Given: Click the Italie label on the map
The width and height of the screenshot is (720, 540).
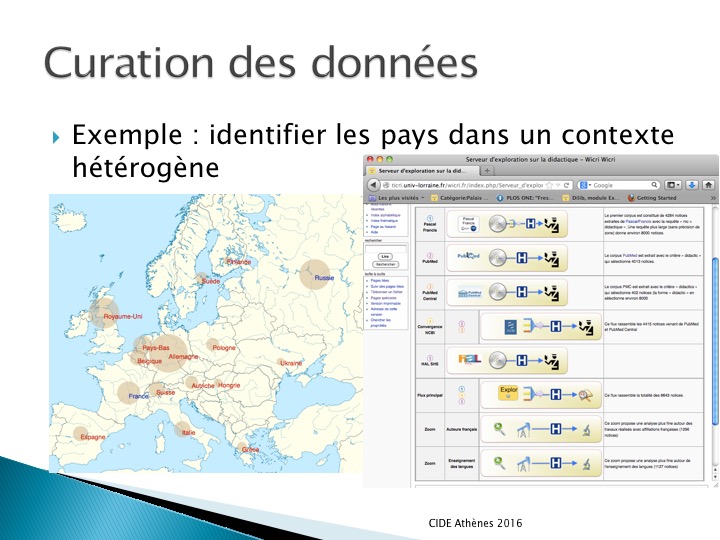Looking at the screenshot, I should pos(189,433).
